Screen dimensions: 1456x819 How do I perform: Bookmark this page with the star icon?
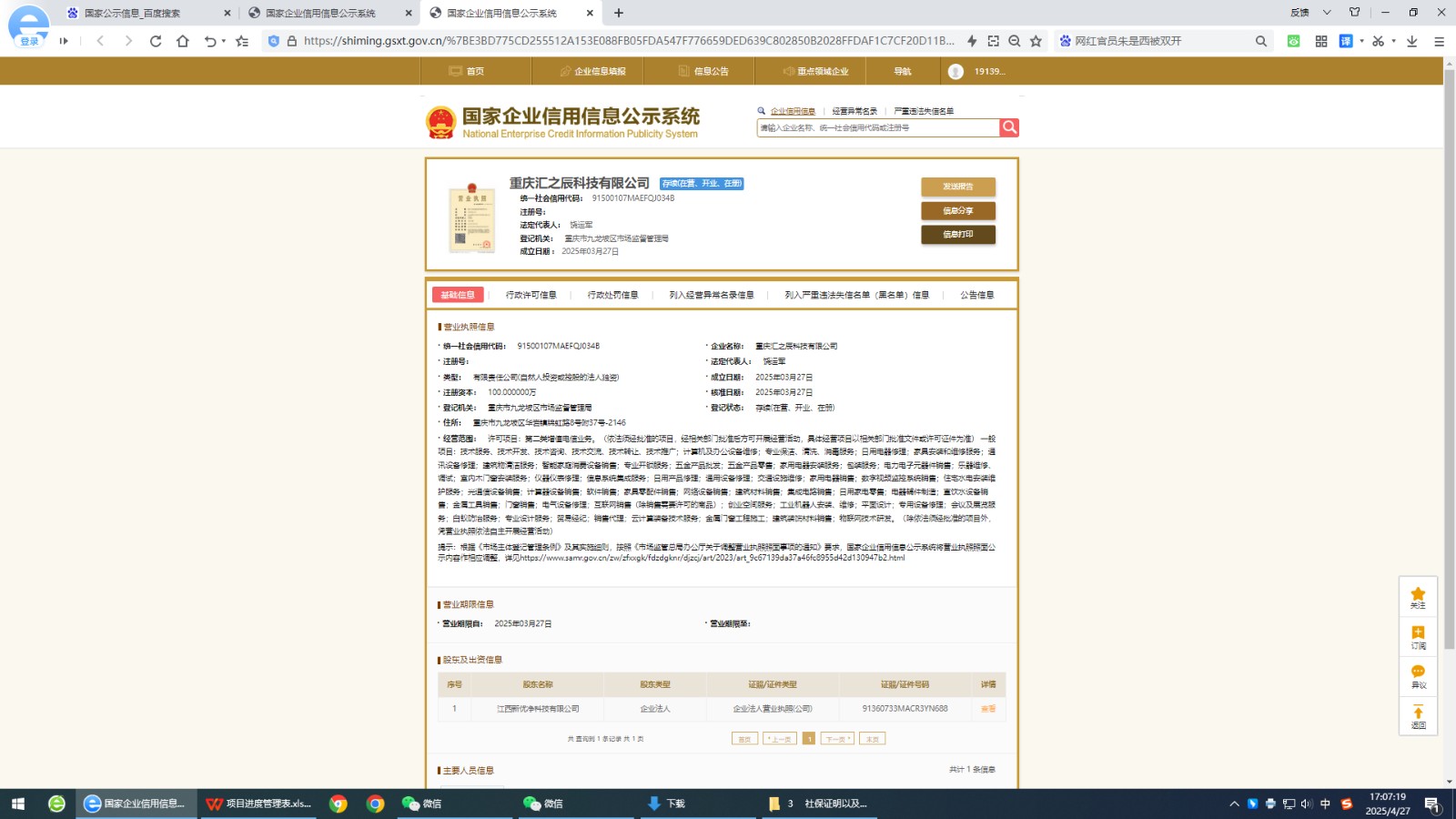[x=1036, y=41]
